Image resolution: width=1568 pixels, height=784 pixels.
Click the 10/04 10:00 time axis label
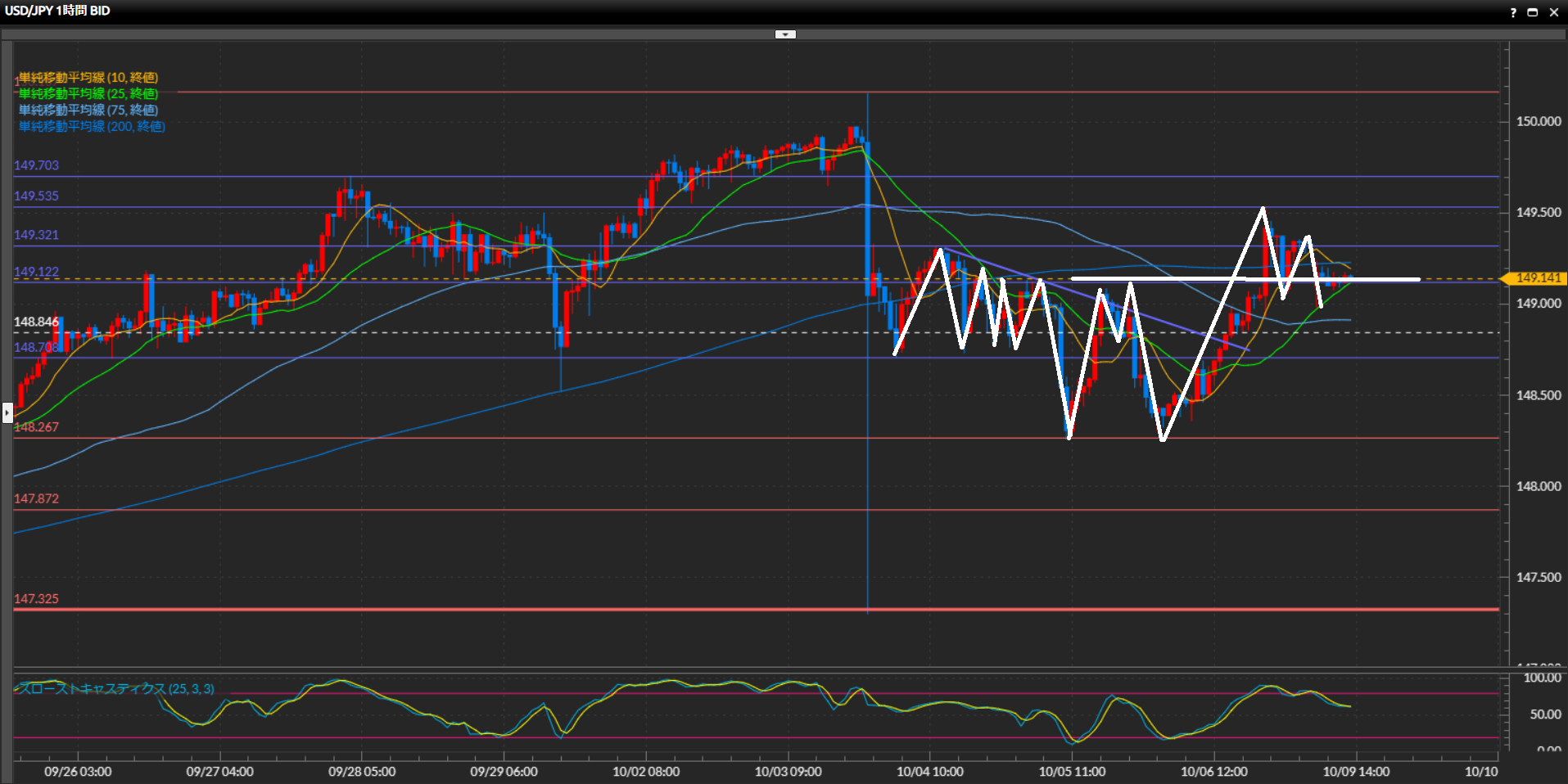coord(929,772)
